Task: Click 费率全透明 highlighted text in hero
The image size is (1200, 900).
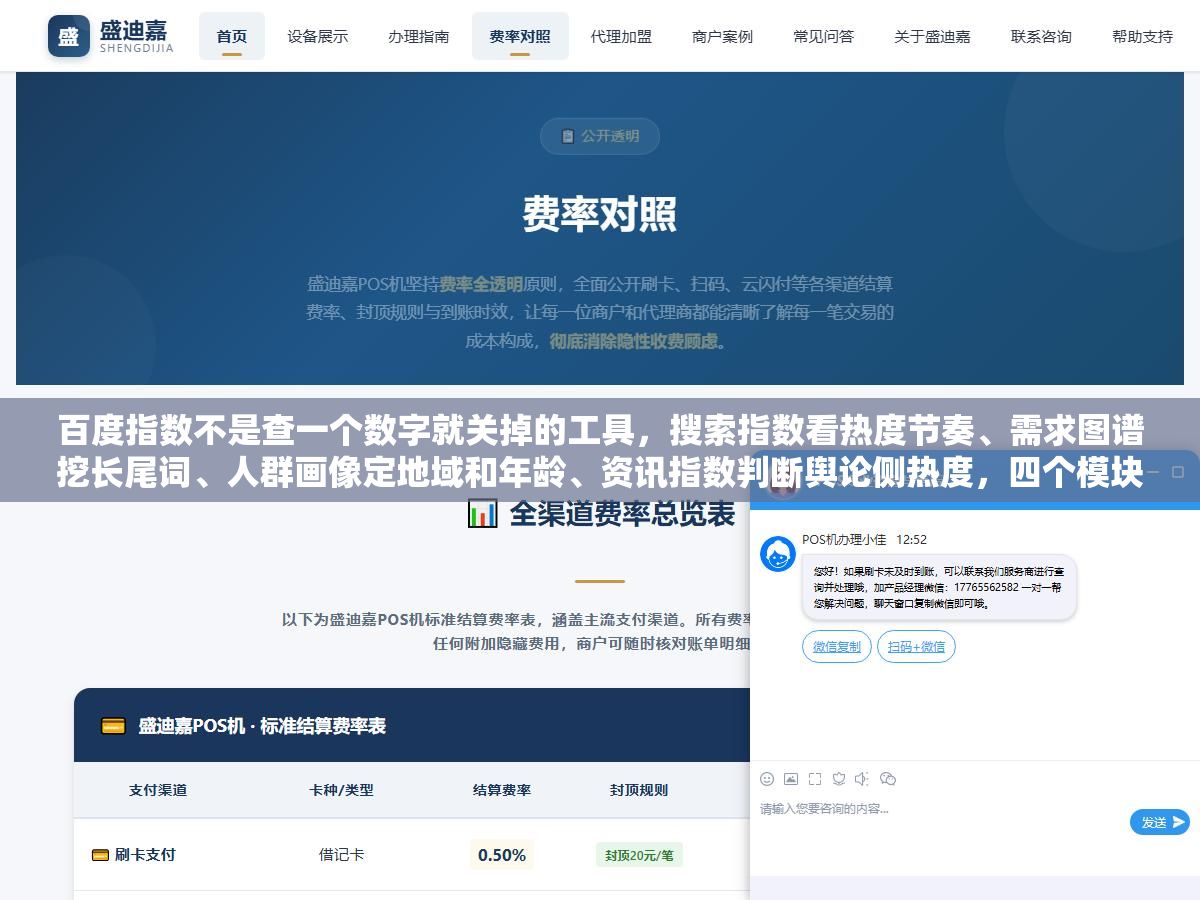Action: 481,284
